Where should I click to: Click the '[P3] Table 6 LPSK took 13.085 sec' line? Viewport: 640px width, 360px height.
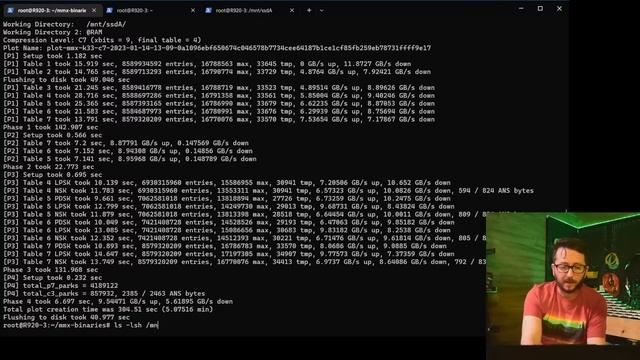(227, 230)
